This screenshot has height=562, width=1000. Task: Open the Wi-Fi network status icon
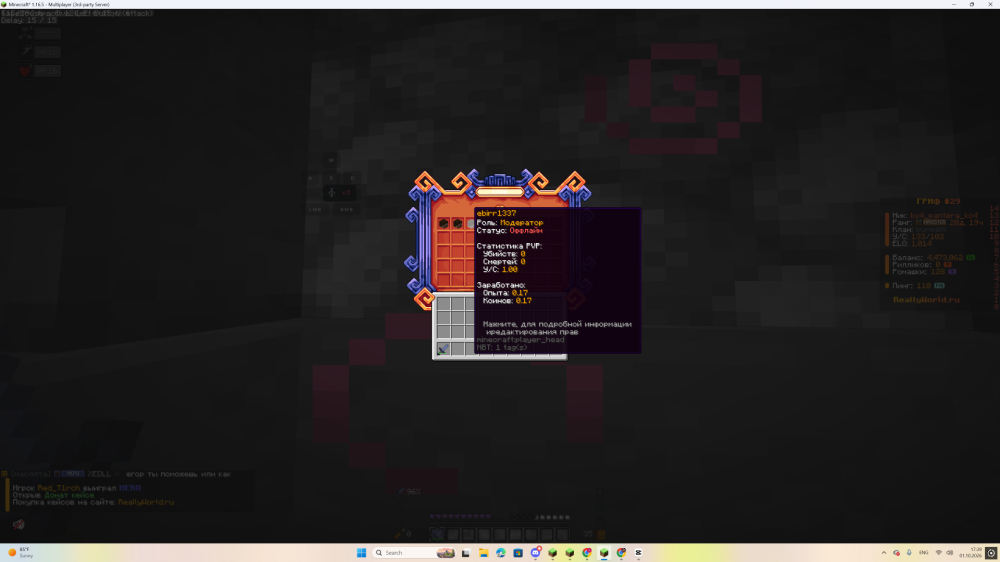coord(939,552)
